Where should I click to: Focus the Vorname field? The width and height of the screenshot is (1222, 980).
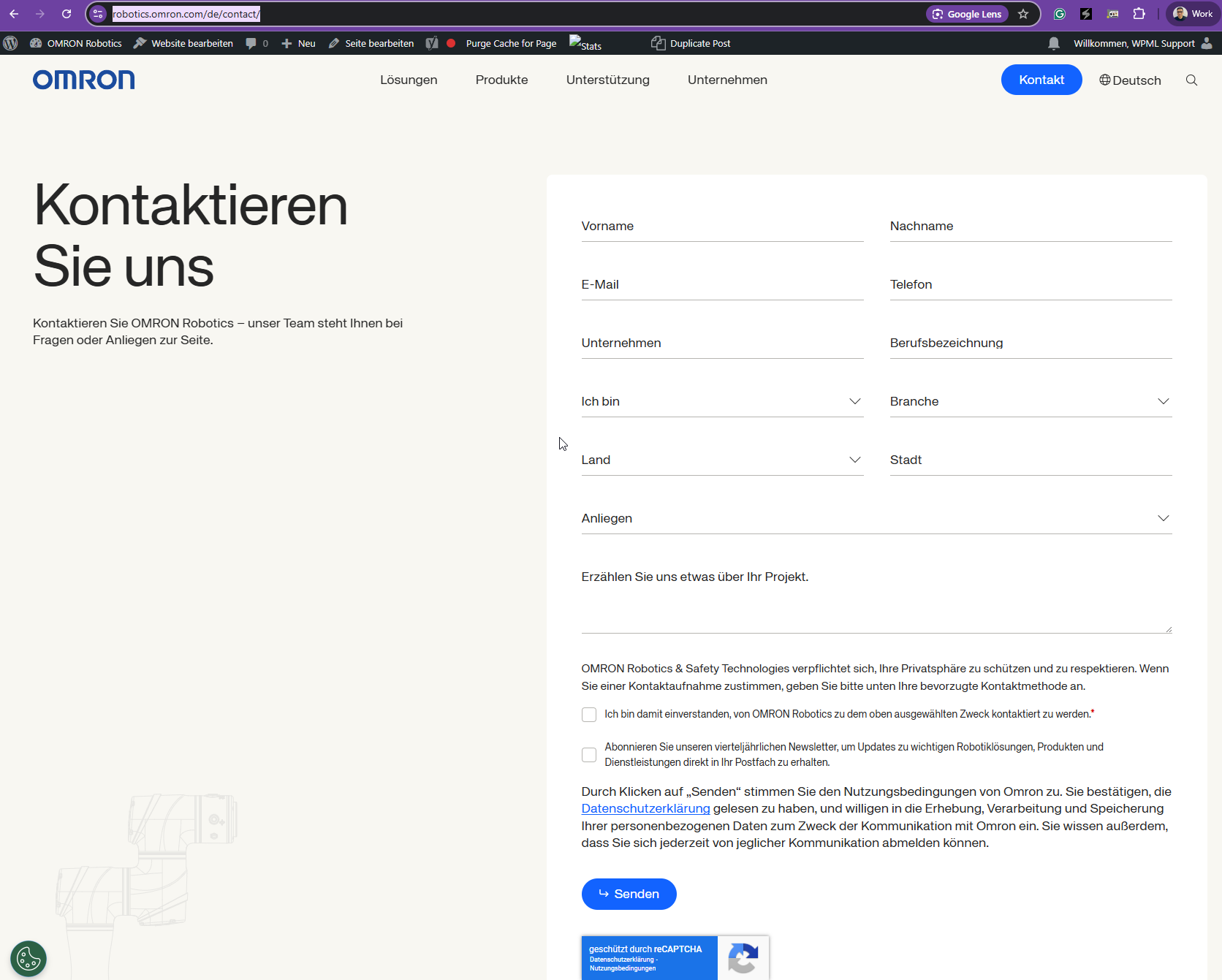(x=722, y=227)
